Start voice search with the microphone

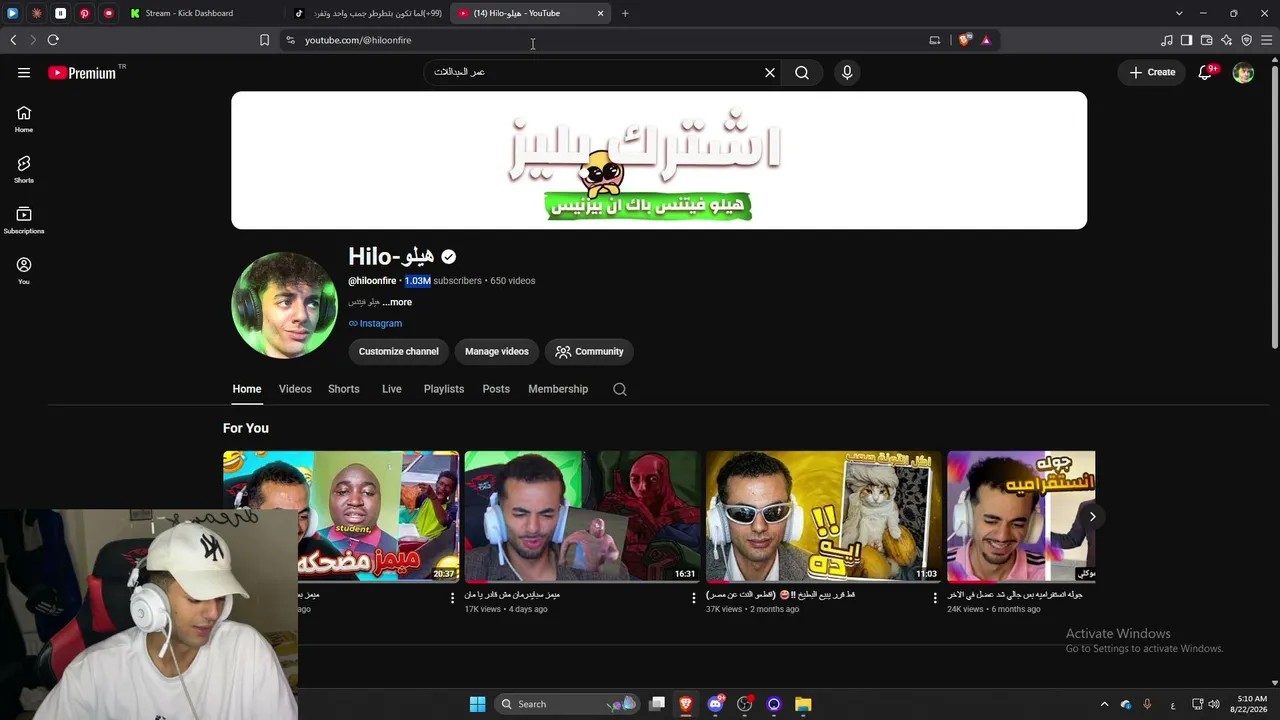pyautogui.click(x=847, y=72)
